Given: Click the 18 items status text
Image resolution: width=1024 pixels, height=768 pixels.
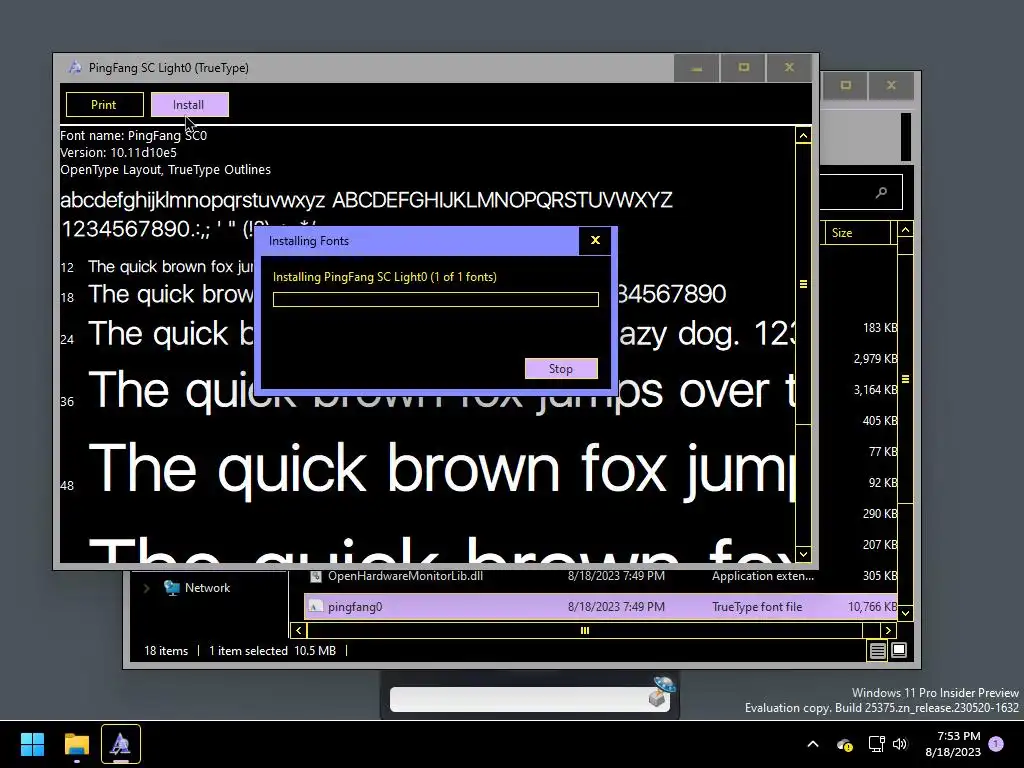Looking at the screenshot, I should coord(166,650).
